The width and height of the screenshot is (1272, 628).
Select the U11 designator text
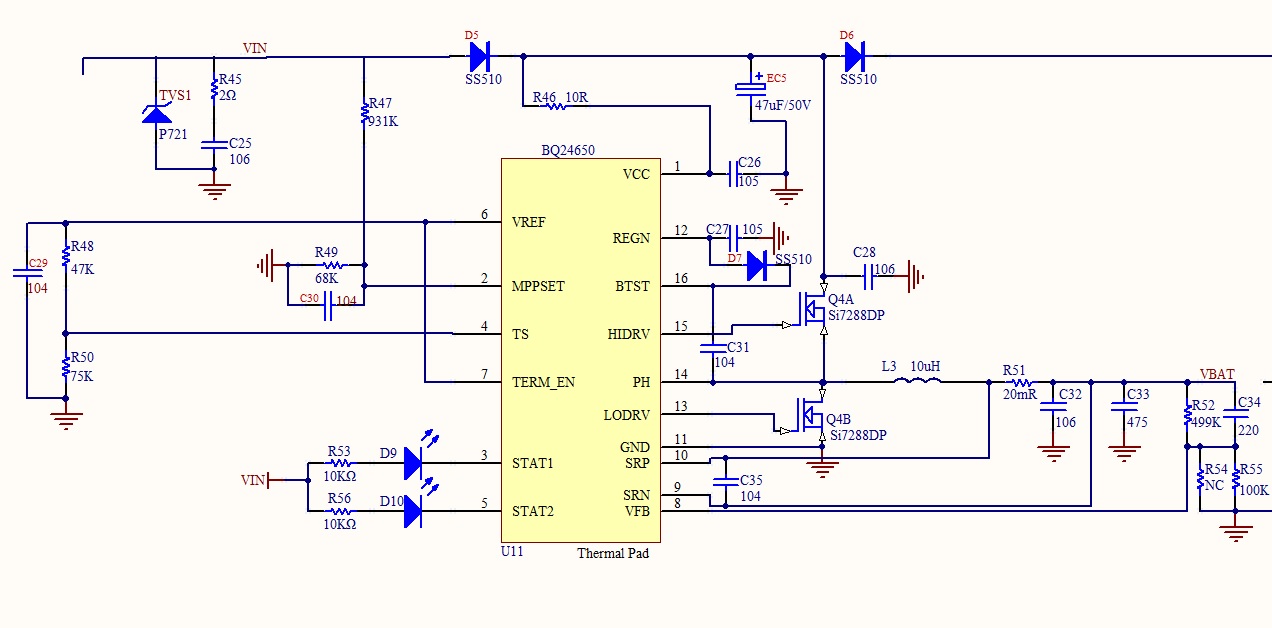513,552
